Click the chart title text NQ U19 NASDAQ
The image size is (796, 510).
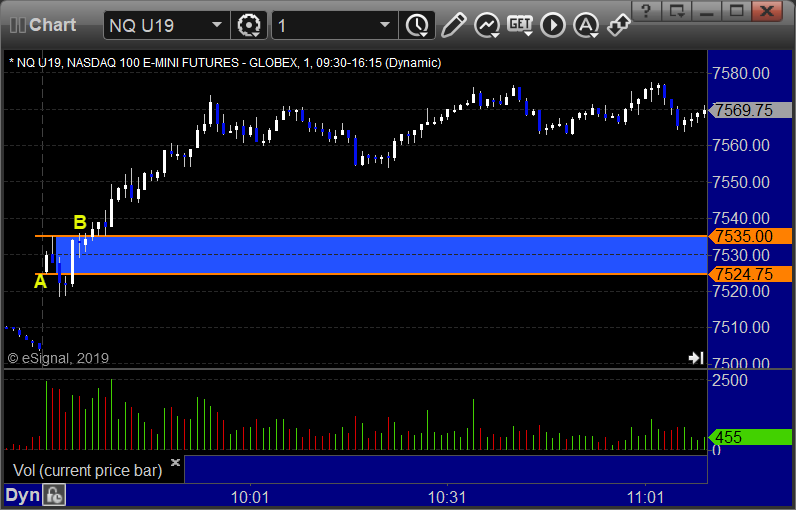225,63
